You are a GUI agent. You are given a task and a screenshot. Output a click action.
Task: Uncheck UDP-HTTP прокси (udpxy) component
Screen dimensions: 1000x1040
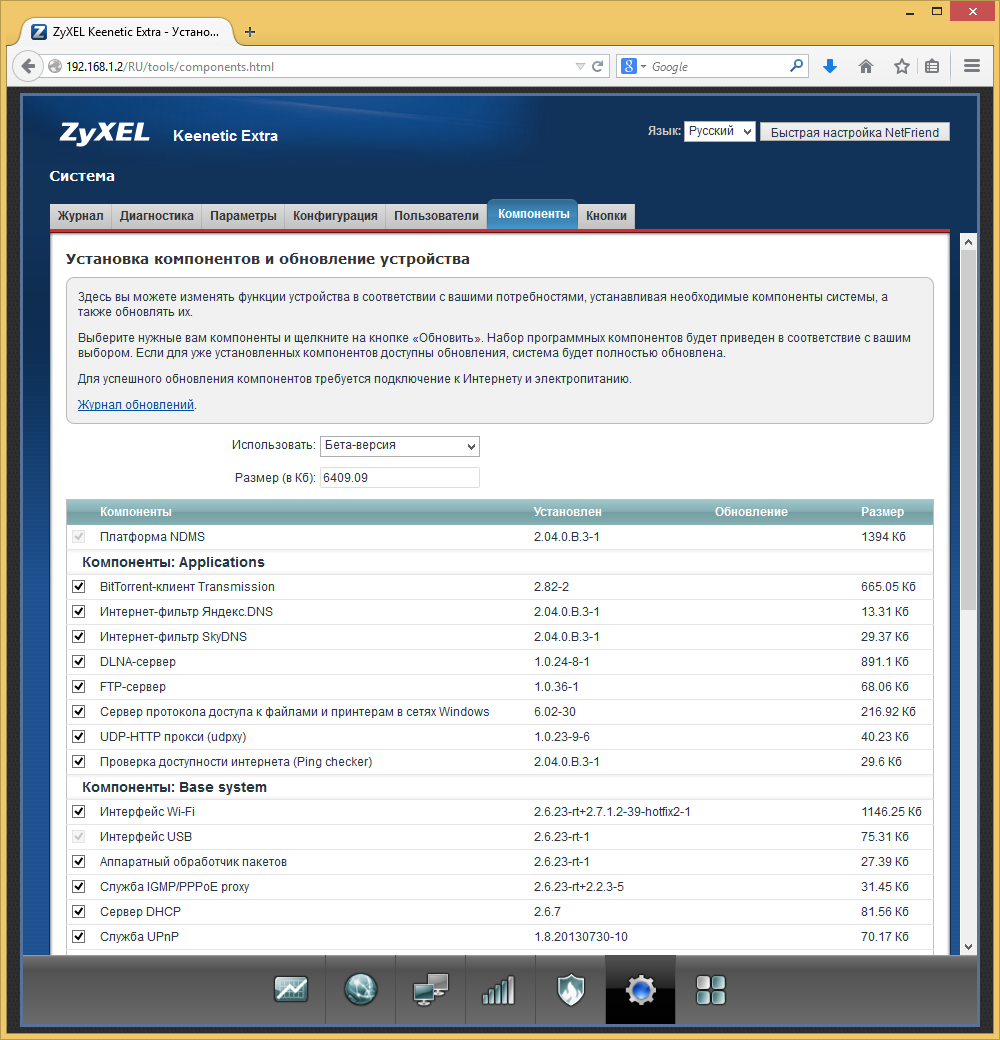79,736
